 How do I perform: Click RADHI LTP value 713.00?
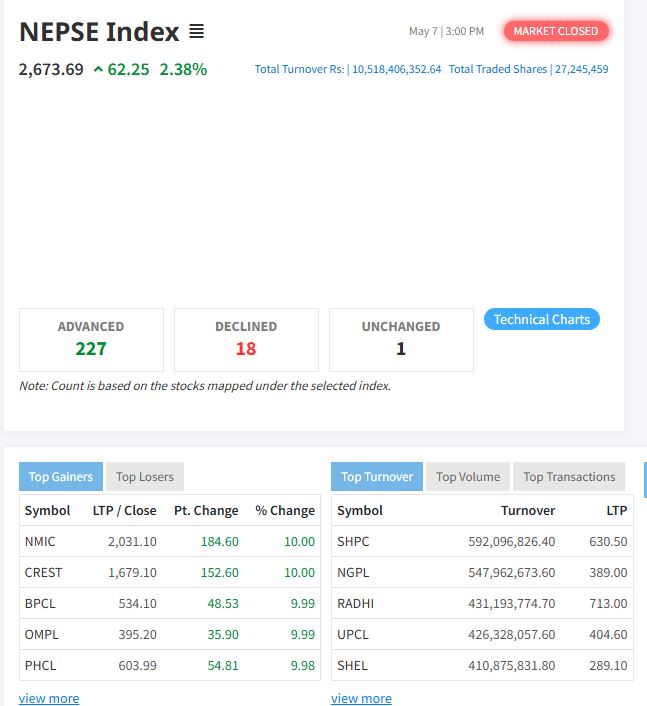click(x=608, y=603)
